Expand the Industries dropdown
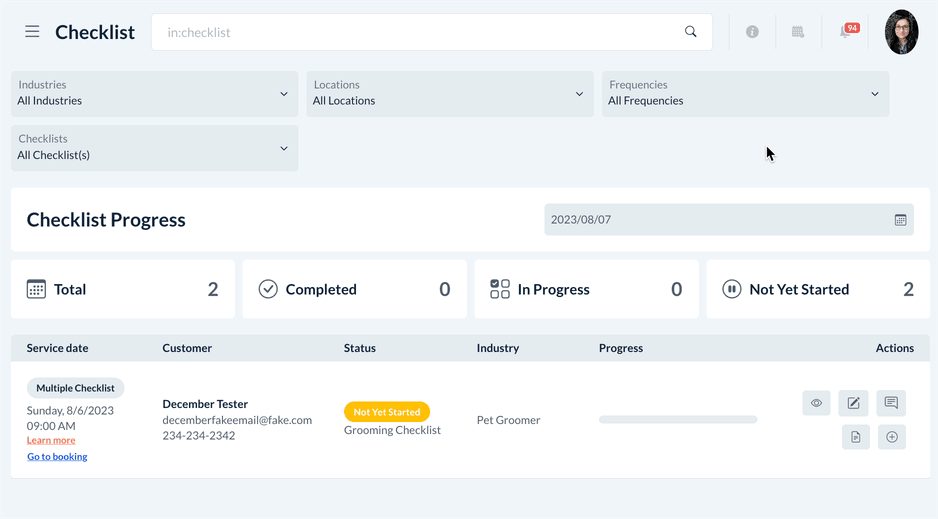 pyautogui.click(x=154, y=94)
